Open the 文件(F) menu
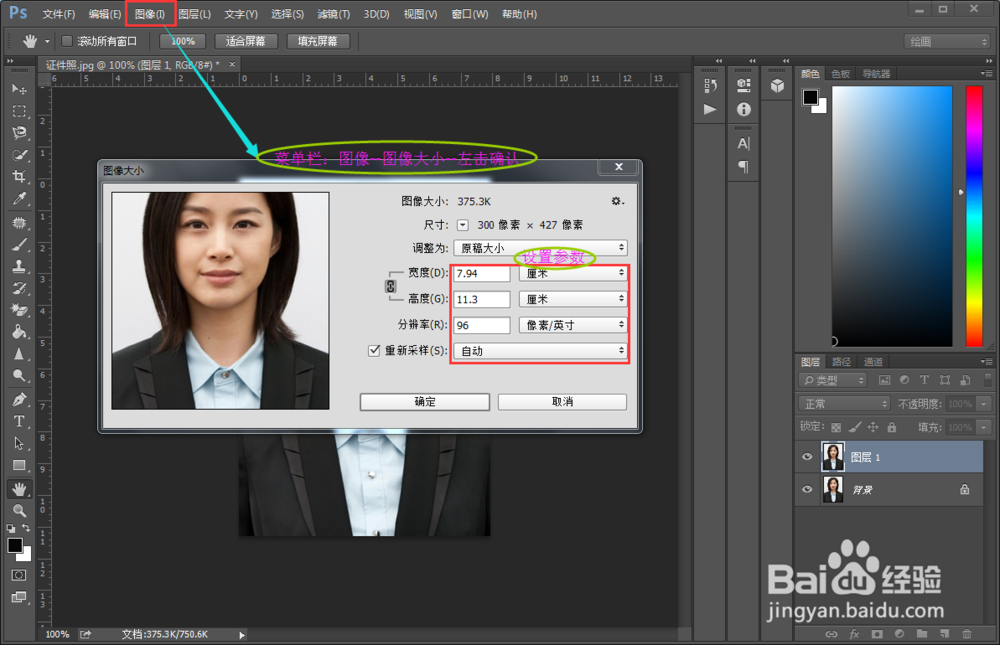1000x645 pixels. pyautogui.click(x=58, y=14)
